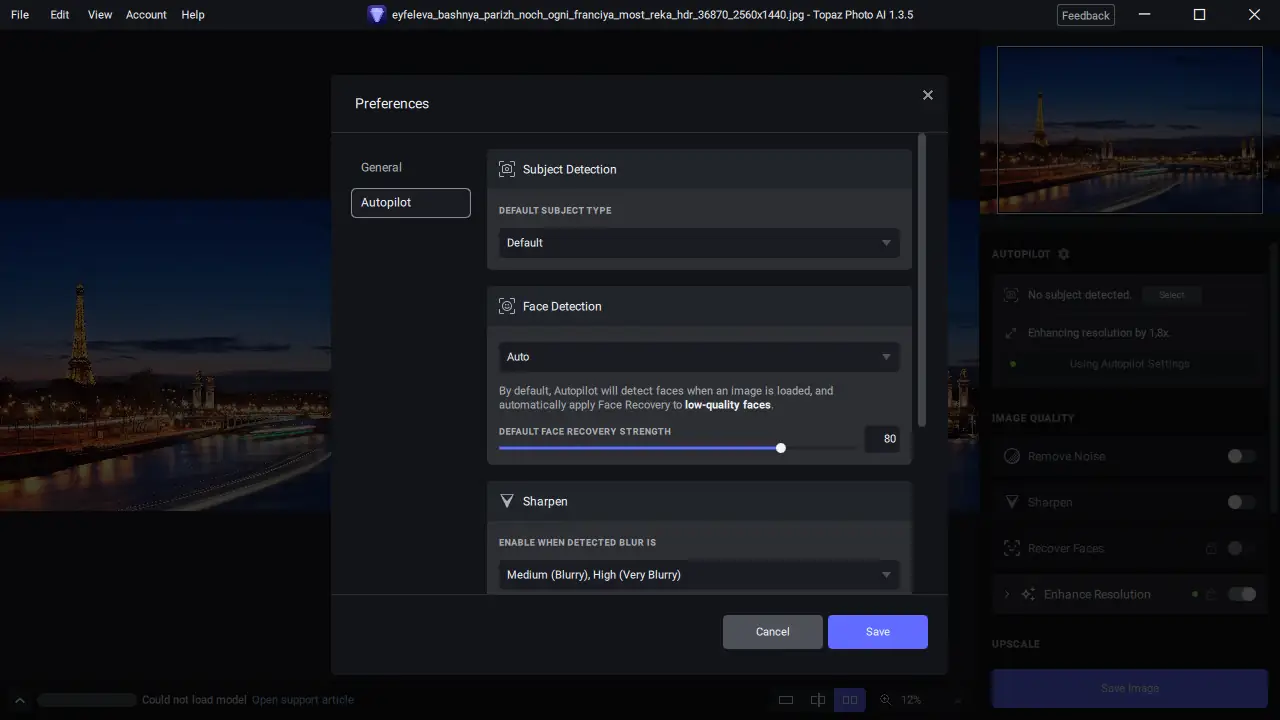Click the Subject Detection section icon
1280x720 pixels.
point(507,169)
